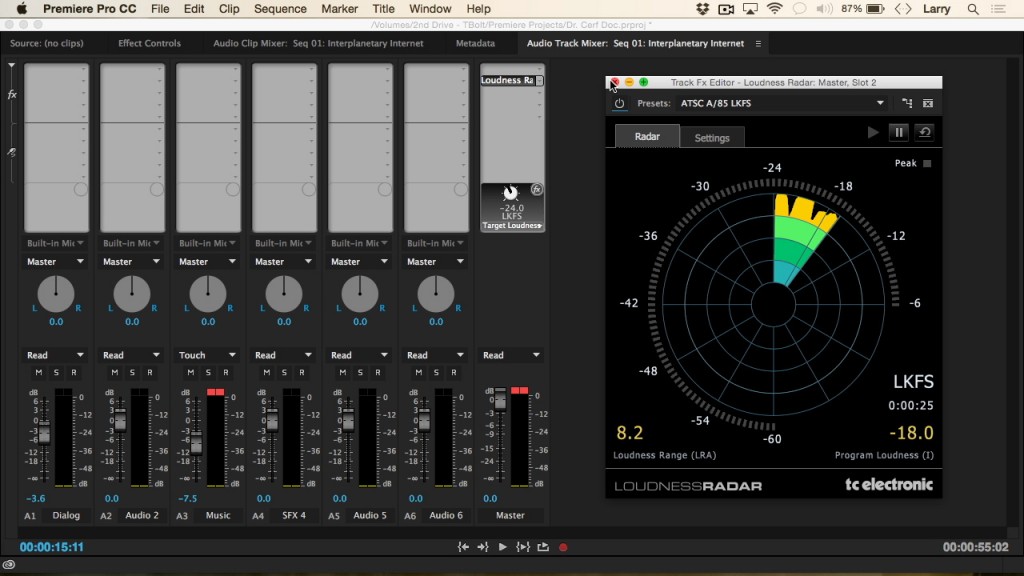Mute the SFX 4 track
The image size is (1024, 576).
click(266, 372)
